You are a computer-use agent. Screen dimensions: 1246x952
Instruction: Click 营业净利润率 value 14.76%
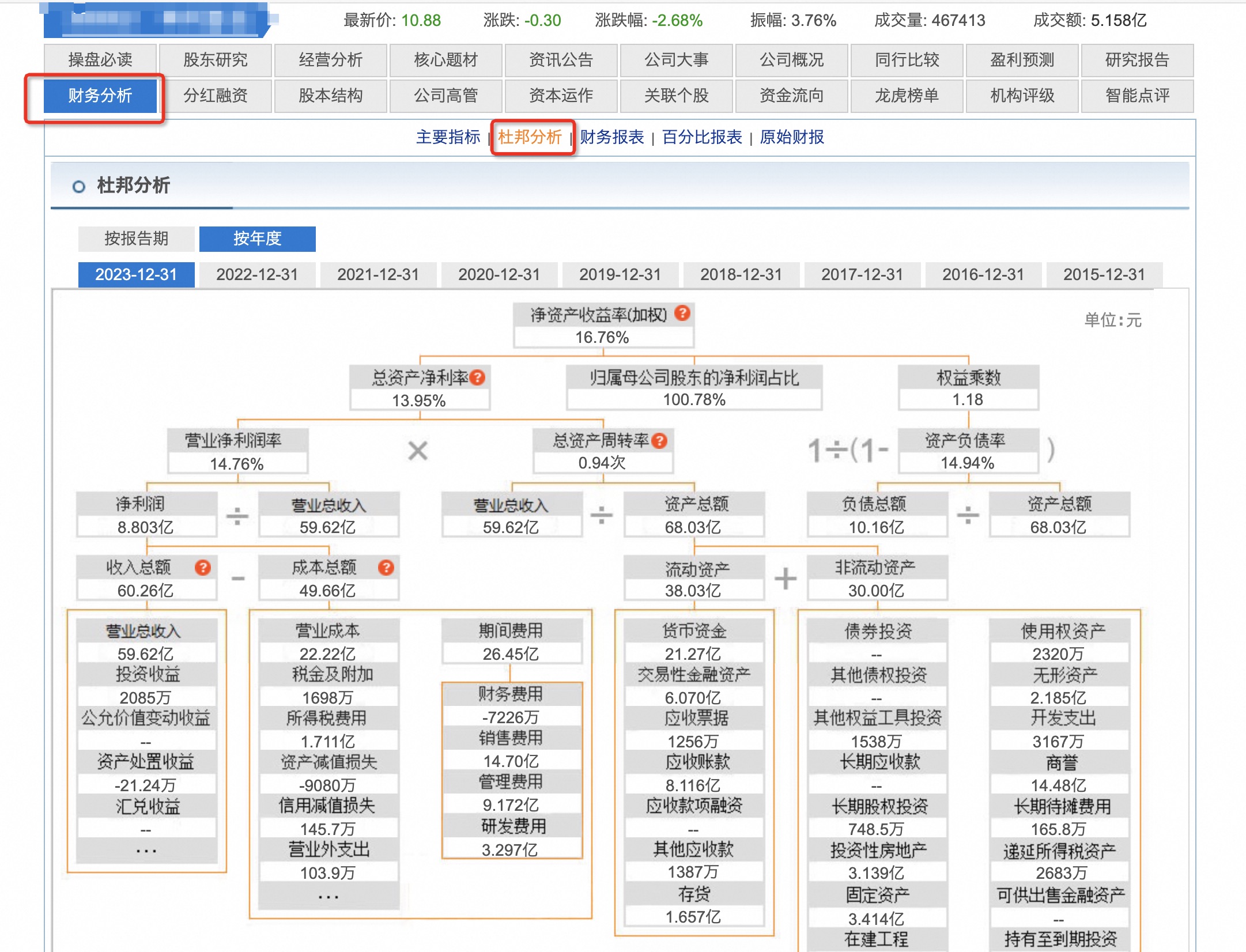click(x=237, y=464)
